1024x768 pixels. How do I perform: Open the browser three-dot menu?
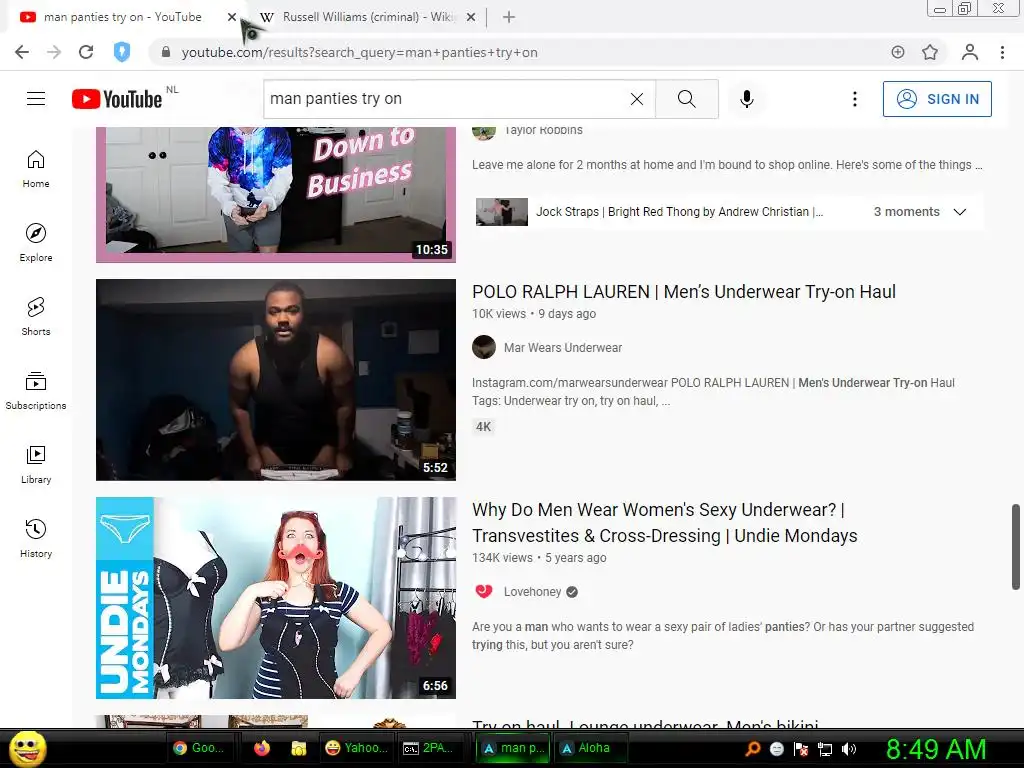point(1002,52)
